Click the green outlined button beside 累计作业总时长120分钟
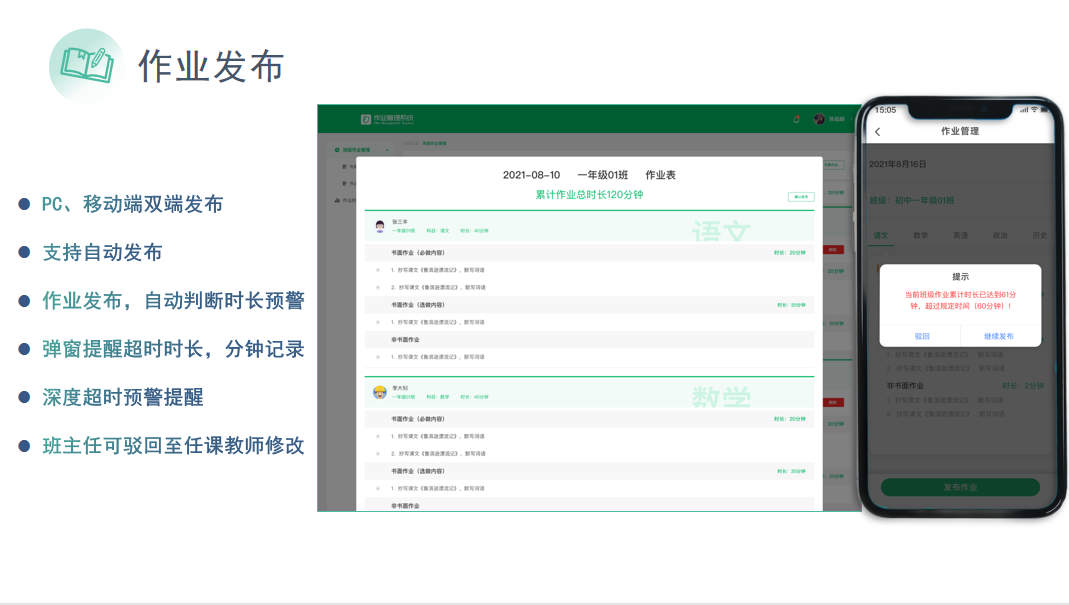The height and width of the screenshot is (605, 1069). [801, 196]
